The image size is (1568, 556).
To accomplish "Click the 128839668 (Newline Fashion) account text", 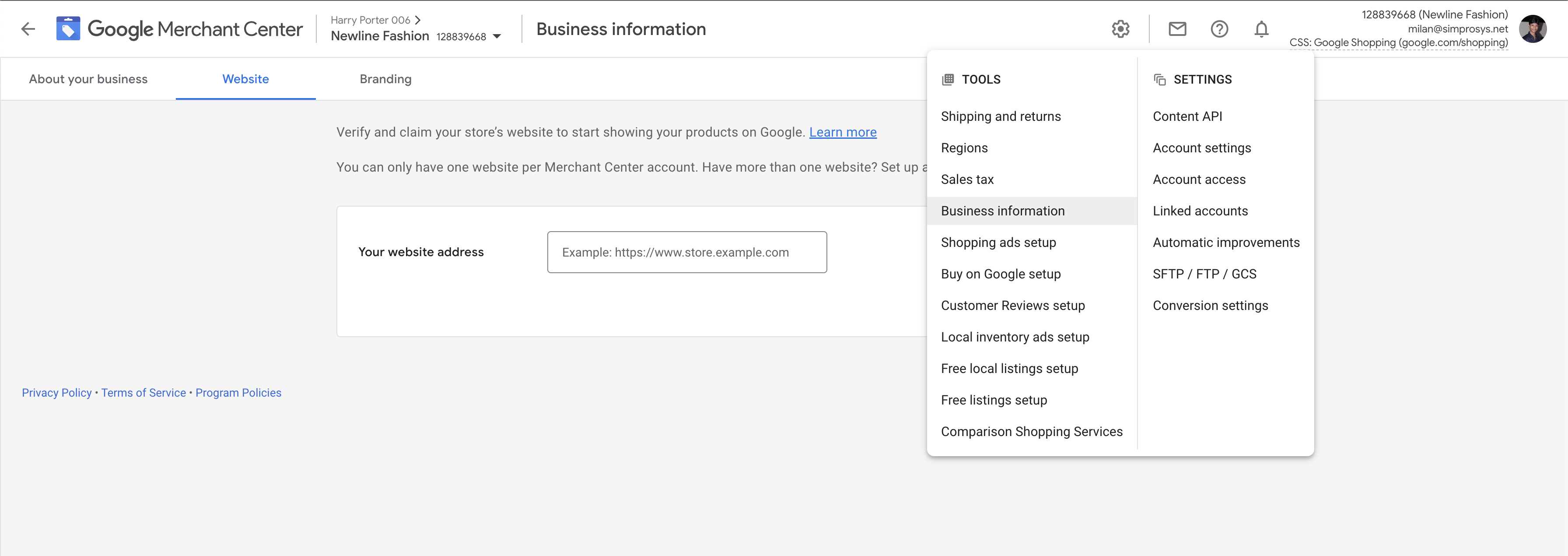I will [1435, 14].
